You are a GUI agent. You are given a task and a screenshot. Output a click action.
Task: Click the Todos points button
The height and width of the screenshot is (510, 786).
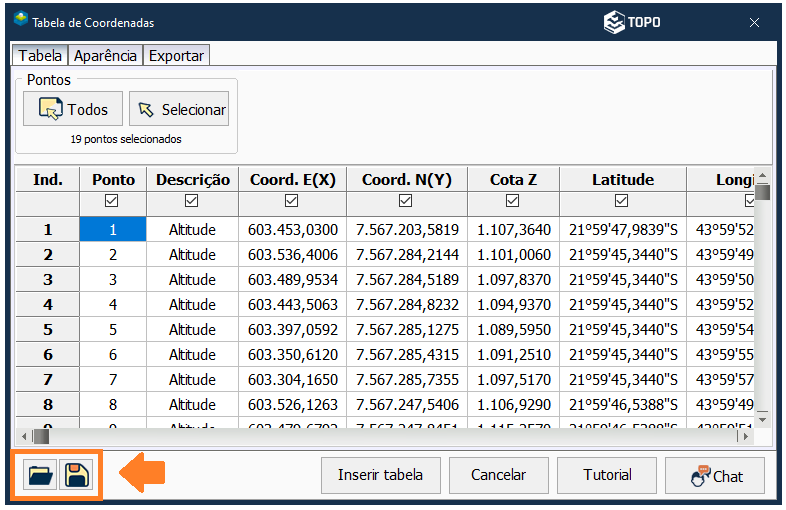click(x=73, y=109)
